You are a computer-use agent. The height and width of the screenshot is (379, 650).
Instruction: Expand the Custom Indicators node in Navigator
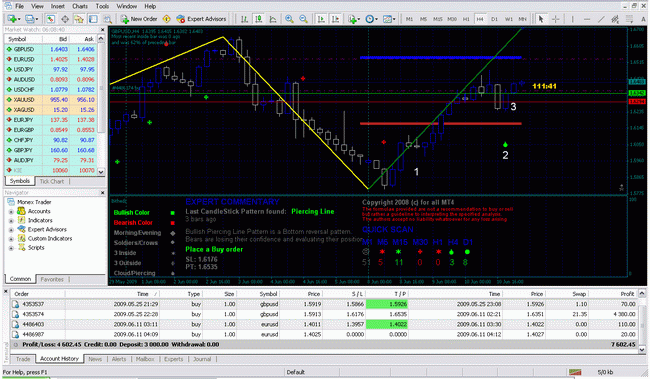pyautogui.click(x=11, y=239)
